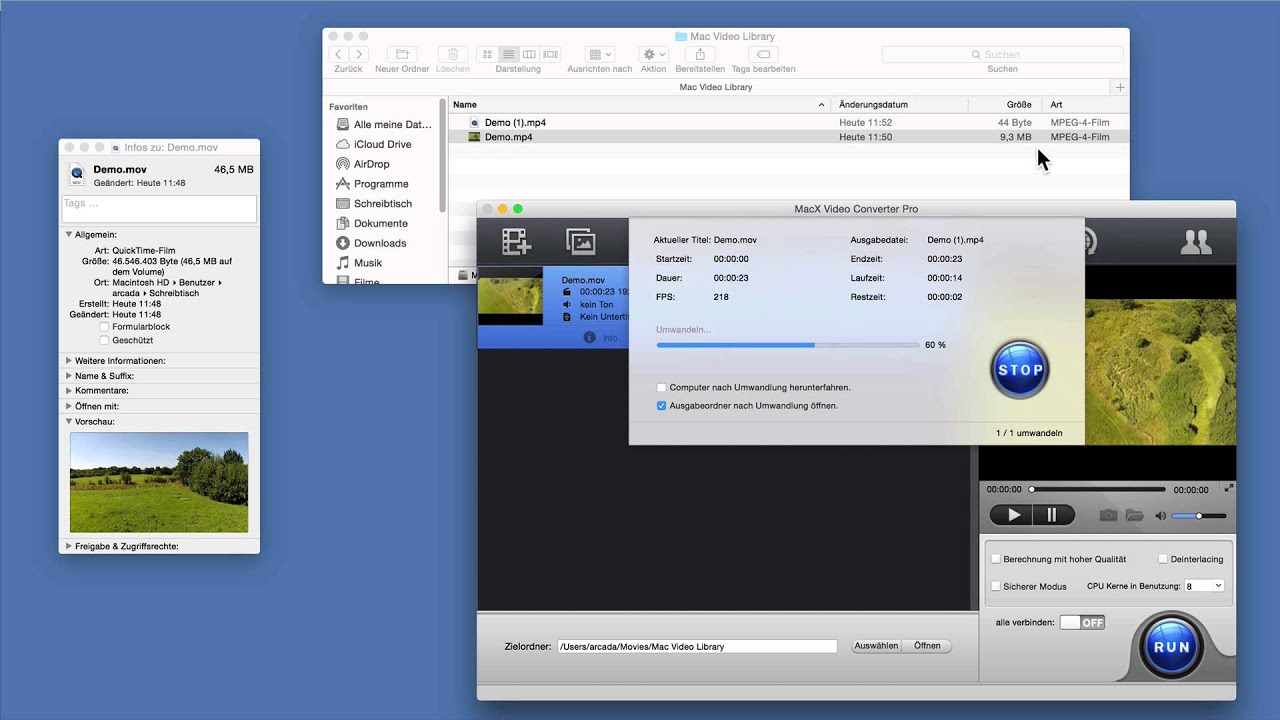This screenshot has height=720, width=1280.
Task: Toggle fullscreen preview icon in MacX player
Action: tap(1229, 488)
